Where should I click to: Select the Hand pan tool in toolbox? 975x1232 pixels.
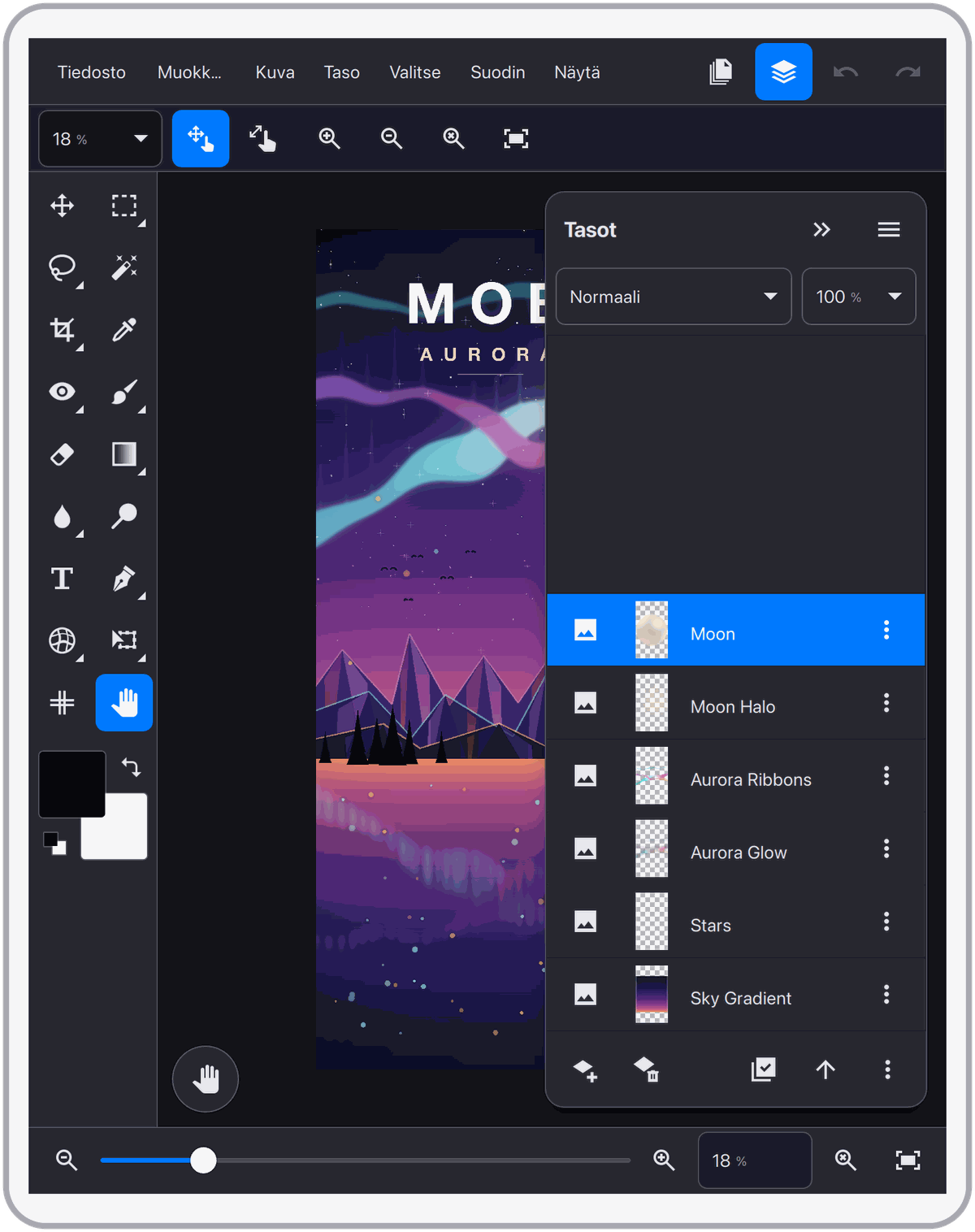pyautogui.click(x=124, y=702)
